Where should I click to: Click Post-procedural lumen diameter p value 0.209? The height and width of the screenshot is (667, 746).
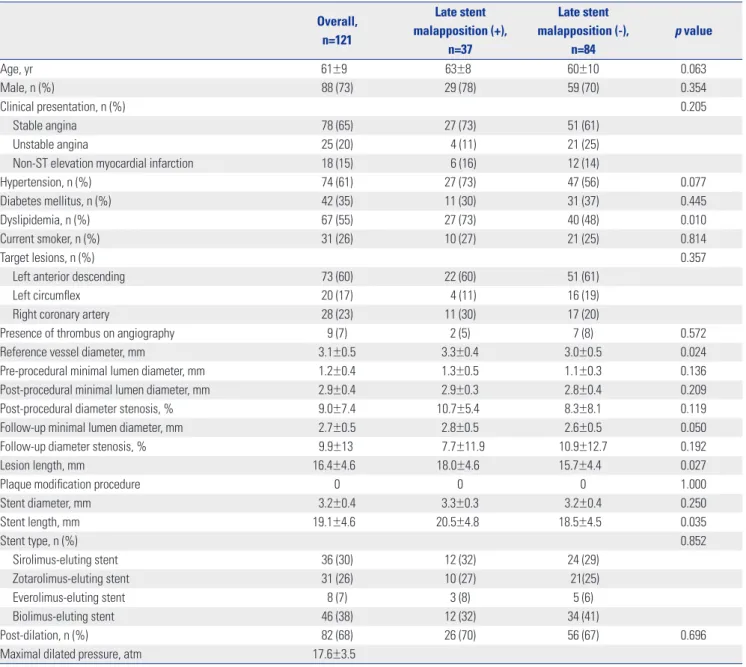[693, 390]
